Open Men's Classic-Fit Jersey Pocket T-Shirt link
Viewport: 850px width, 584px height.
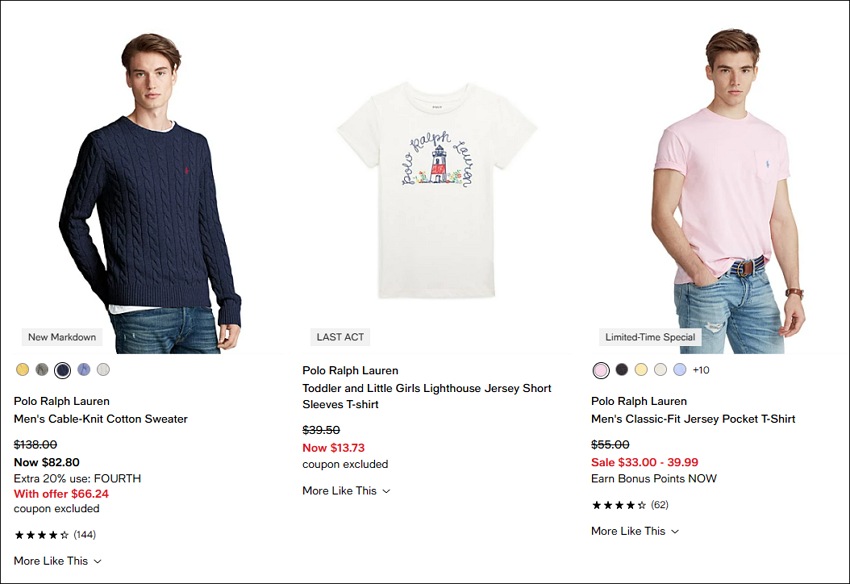point(693,419)
